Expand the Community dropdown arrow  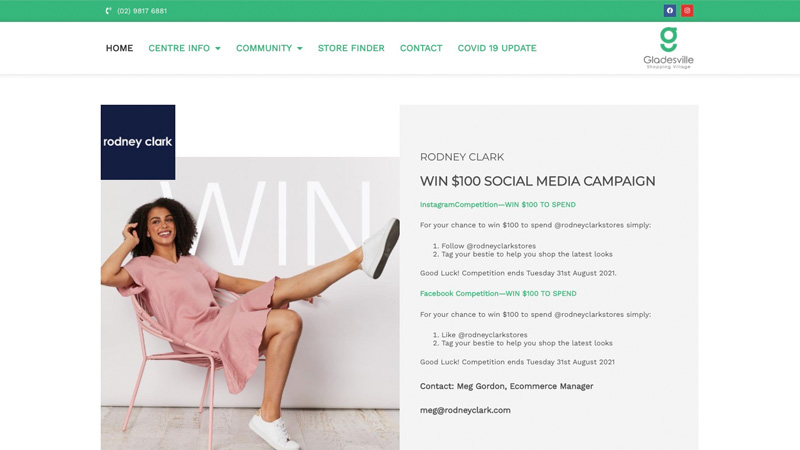(300, 48)
